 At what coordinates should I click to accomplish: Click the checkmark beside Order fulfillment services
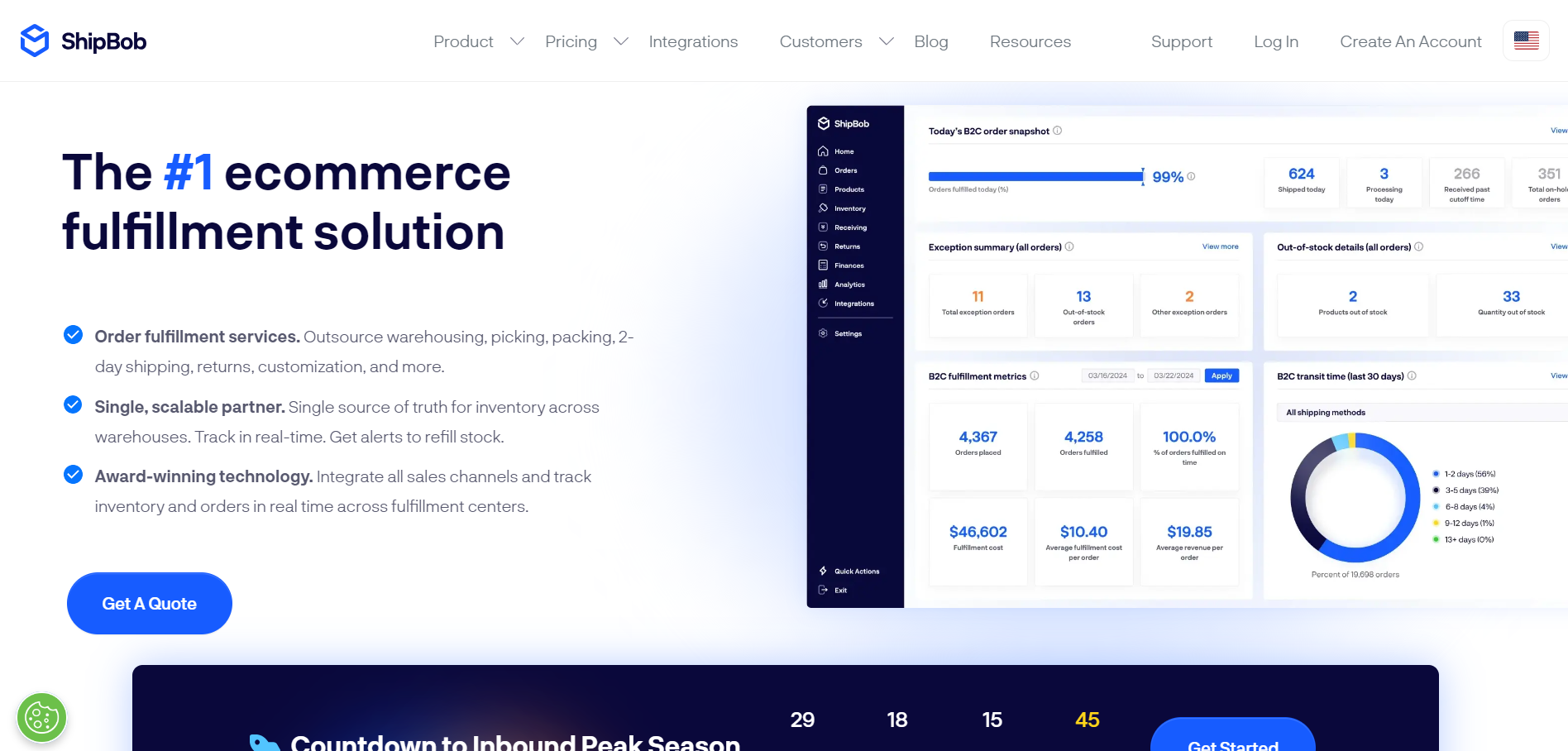(73, 335)
